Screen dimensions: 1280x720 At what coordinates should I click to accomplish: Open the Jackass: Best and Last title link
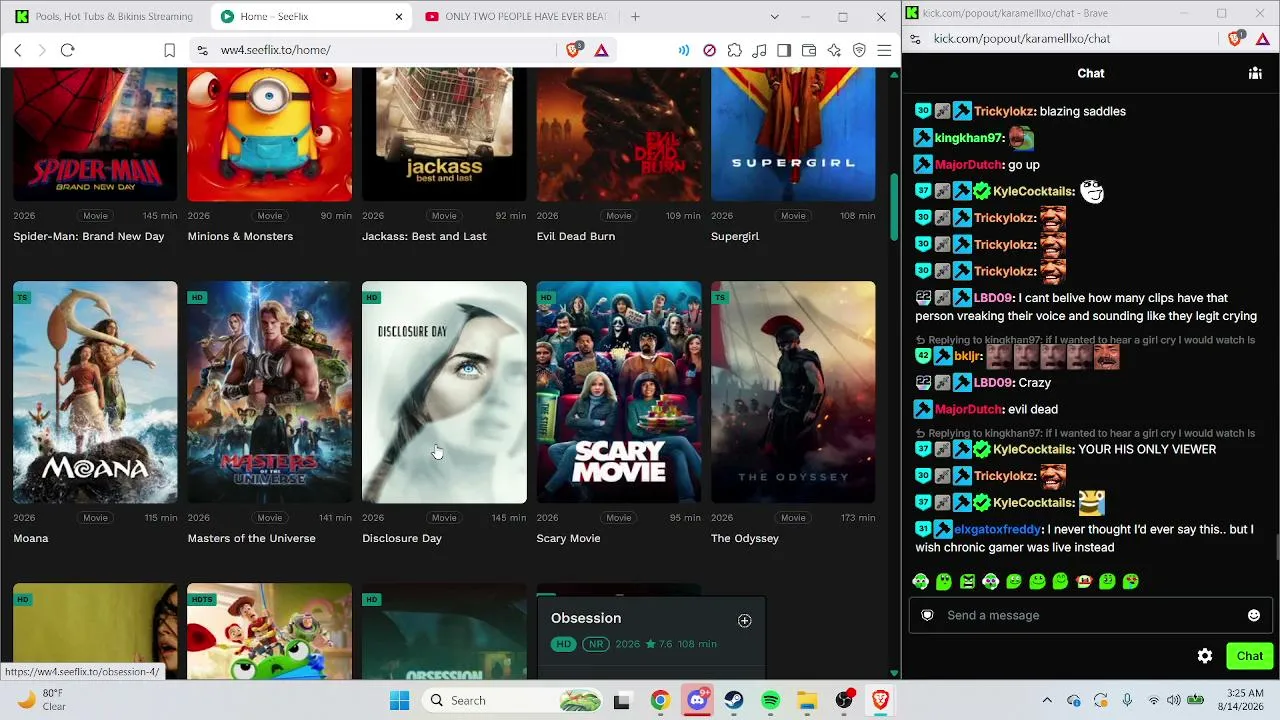(424, 236)
